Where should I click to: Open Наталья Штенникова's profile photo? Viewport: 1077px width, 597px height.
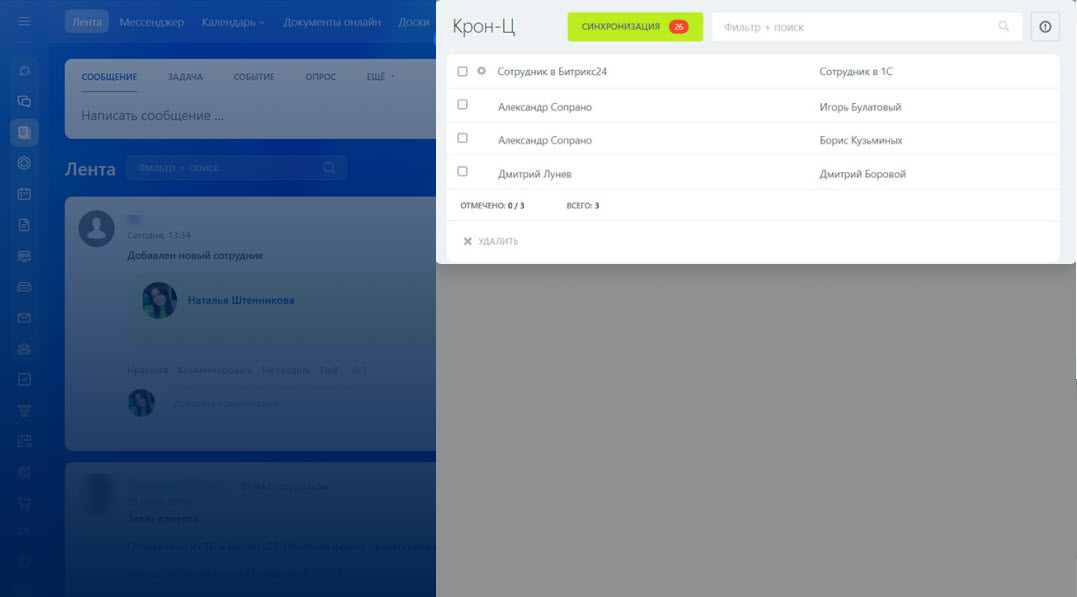click(159, 300)
